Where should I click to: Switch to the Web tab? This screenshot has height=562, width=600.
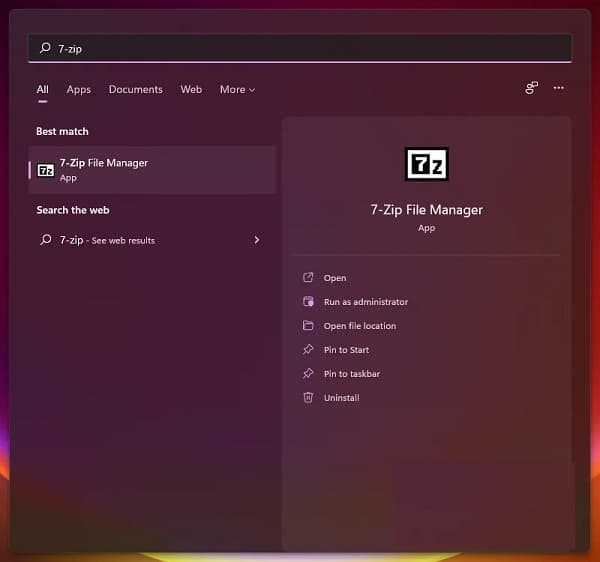coord(191,90)
